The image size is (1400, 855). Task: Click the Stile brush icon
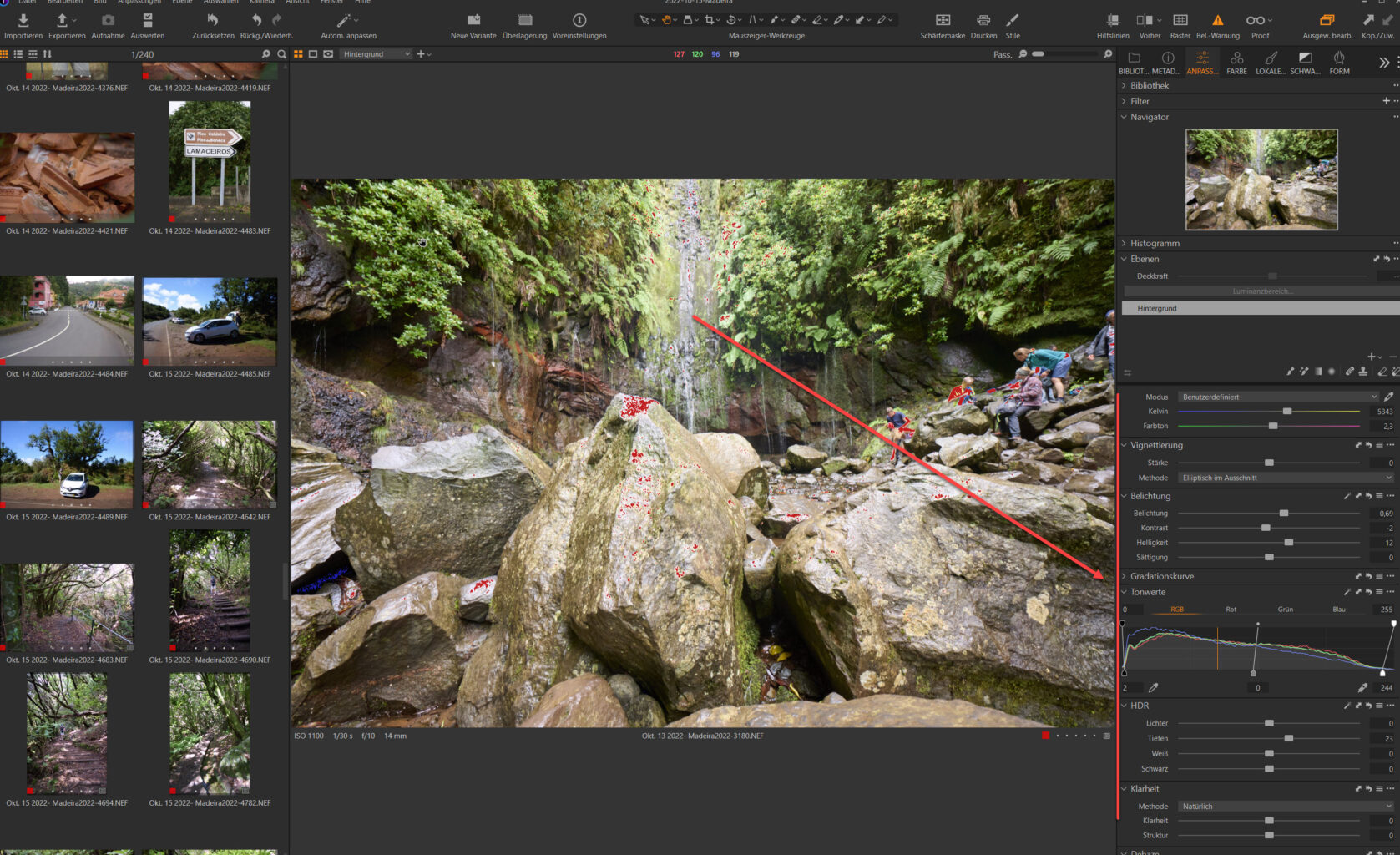click(1012, 20)
